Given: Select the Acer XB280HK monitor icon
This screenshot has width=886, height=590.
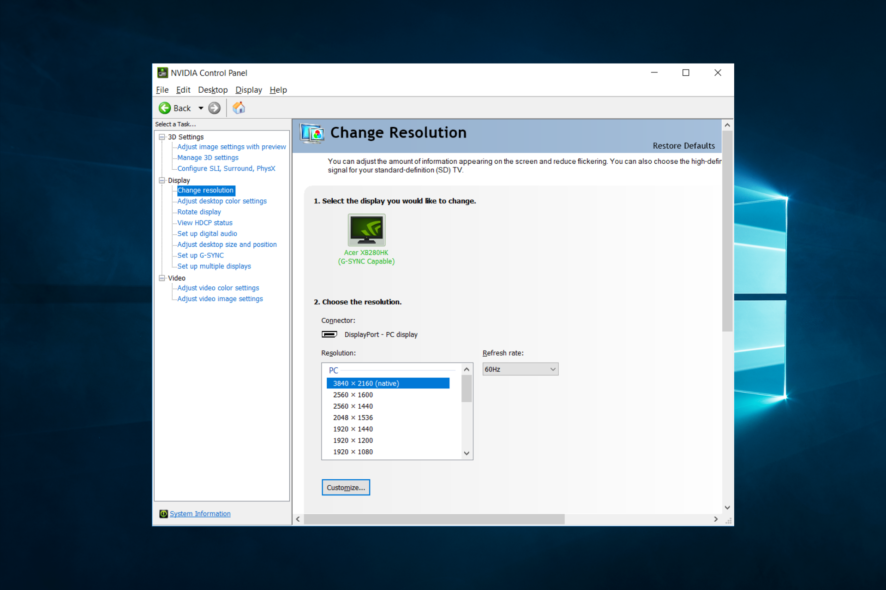Looking at the screenshot, I should pyautogui.click(x=367, y=230).
